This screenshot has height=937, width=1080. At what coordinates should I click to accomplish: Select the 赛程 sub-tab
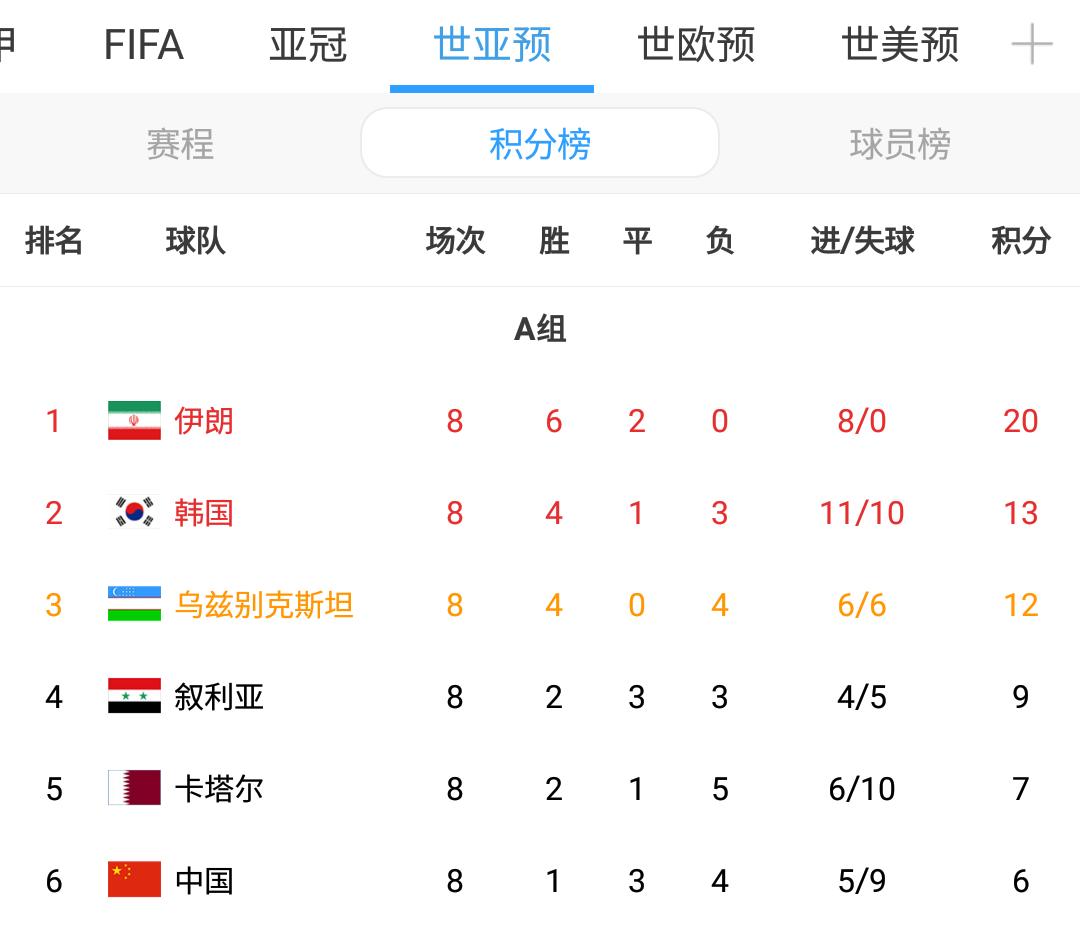pyautogui.click(x=180, y=143)
